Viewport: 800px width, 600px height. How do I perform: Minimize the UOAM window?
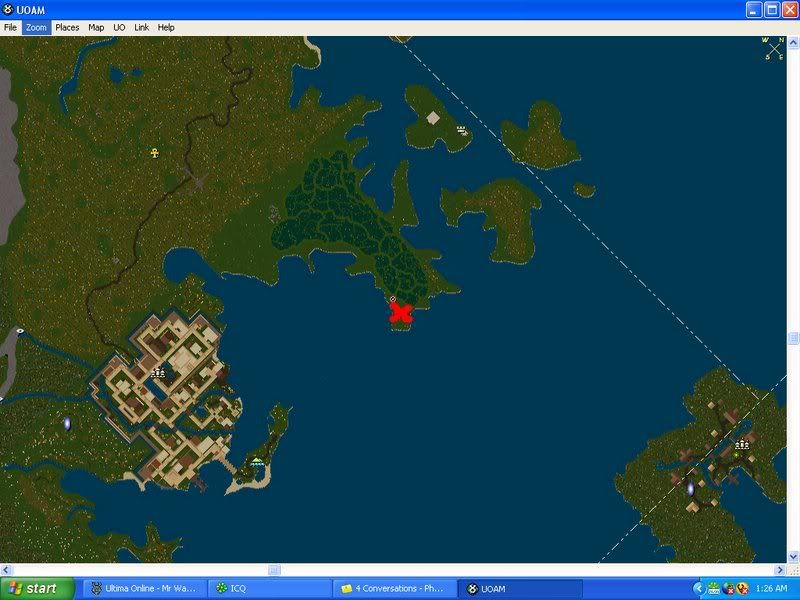(754, 10)
